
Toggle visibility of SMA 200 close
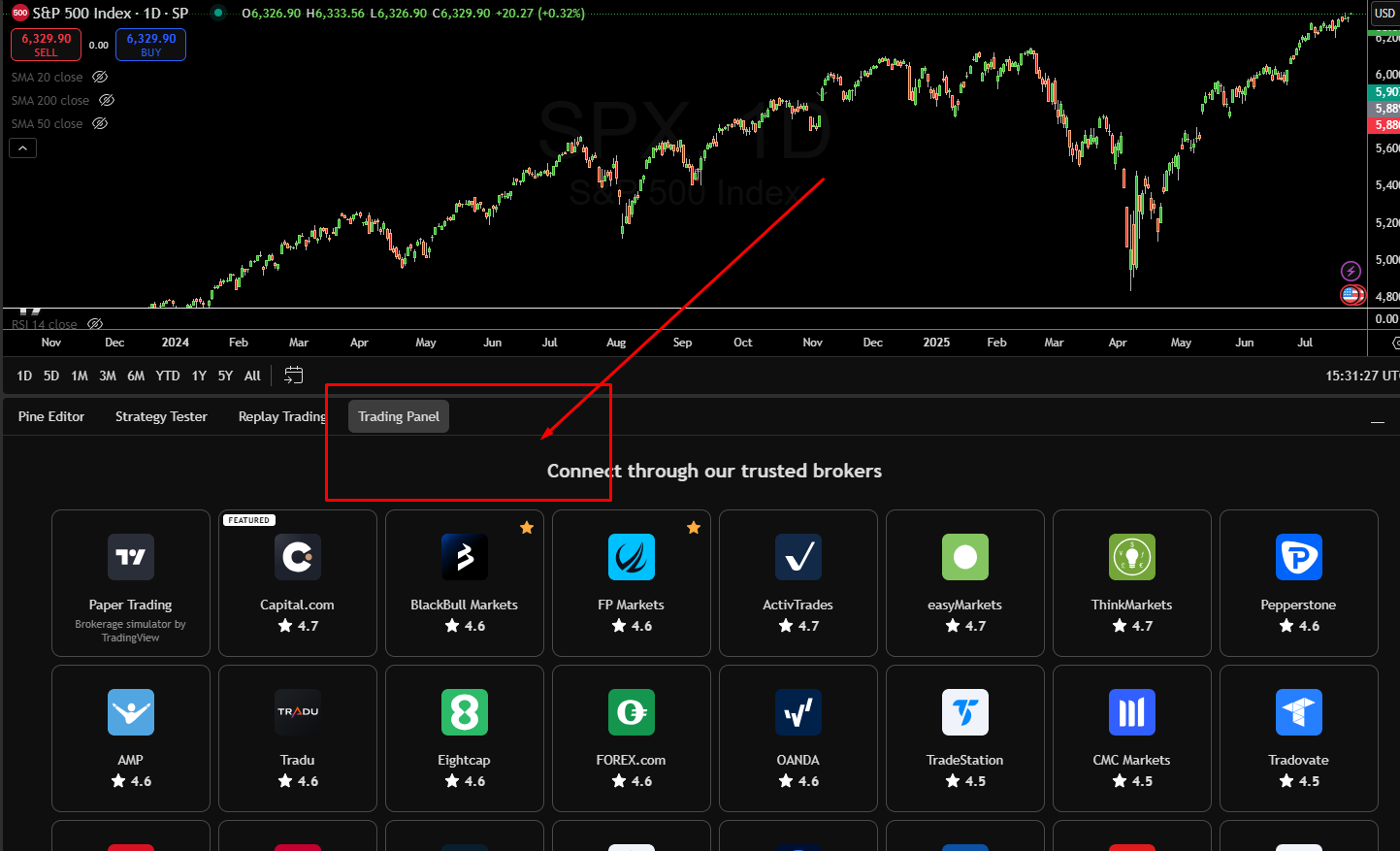coord(109,100)
